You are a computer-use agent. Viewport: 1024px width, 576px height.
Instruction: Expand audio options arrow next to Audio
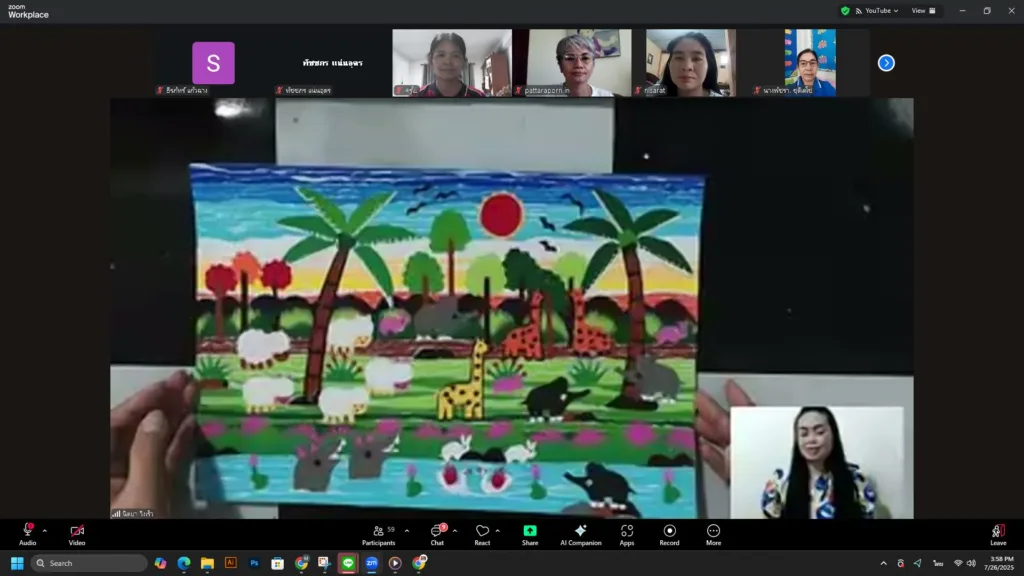[x=44, y=531]
